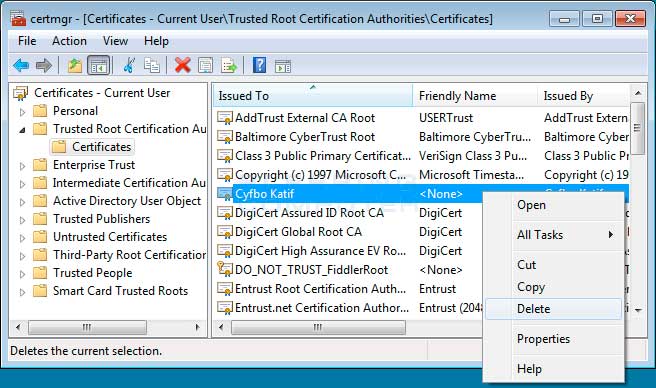The height and width of the screenshot is (388, 656).
Task: Sort by the Issued To column header
Action: [313, 96]
